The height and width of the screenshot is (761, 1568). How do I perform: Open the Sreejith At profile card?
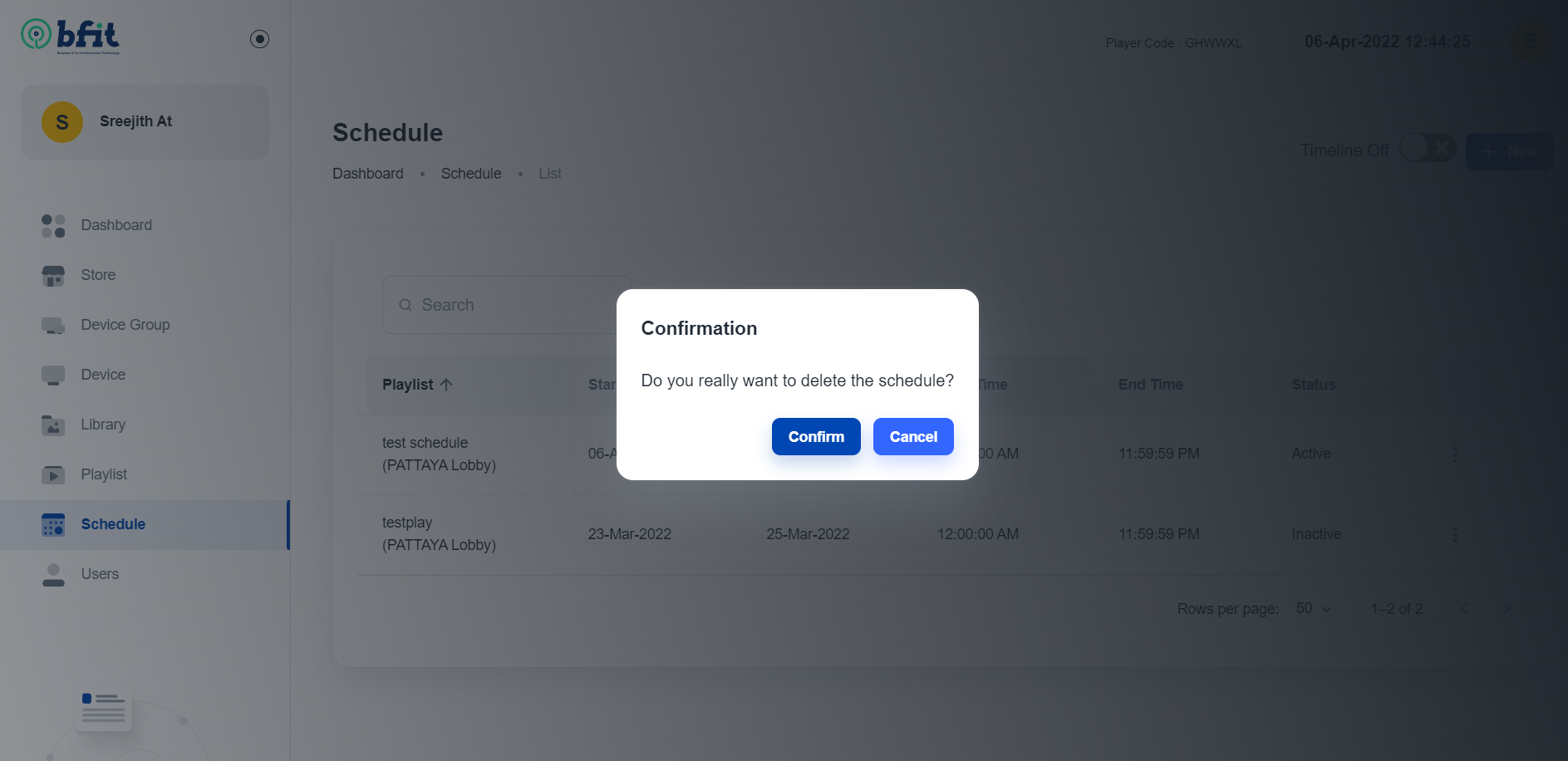pos(145,122)
